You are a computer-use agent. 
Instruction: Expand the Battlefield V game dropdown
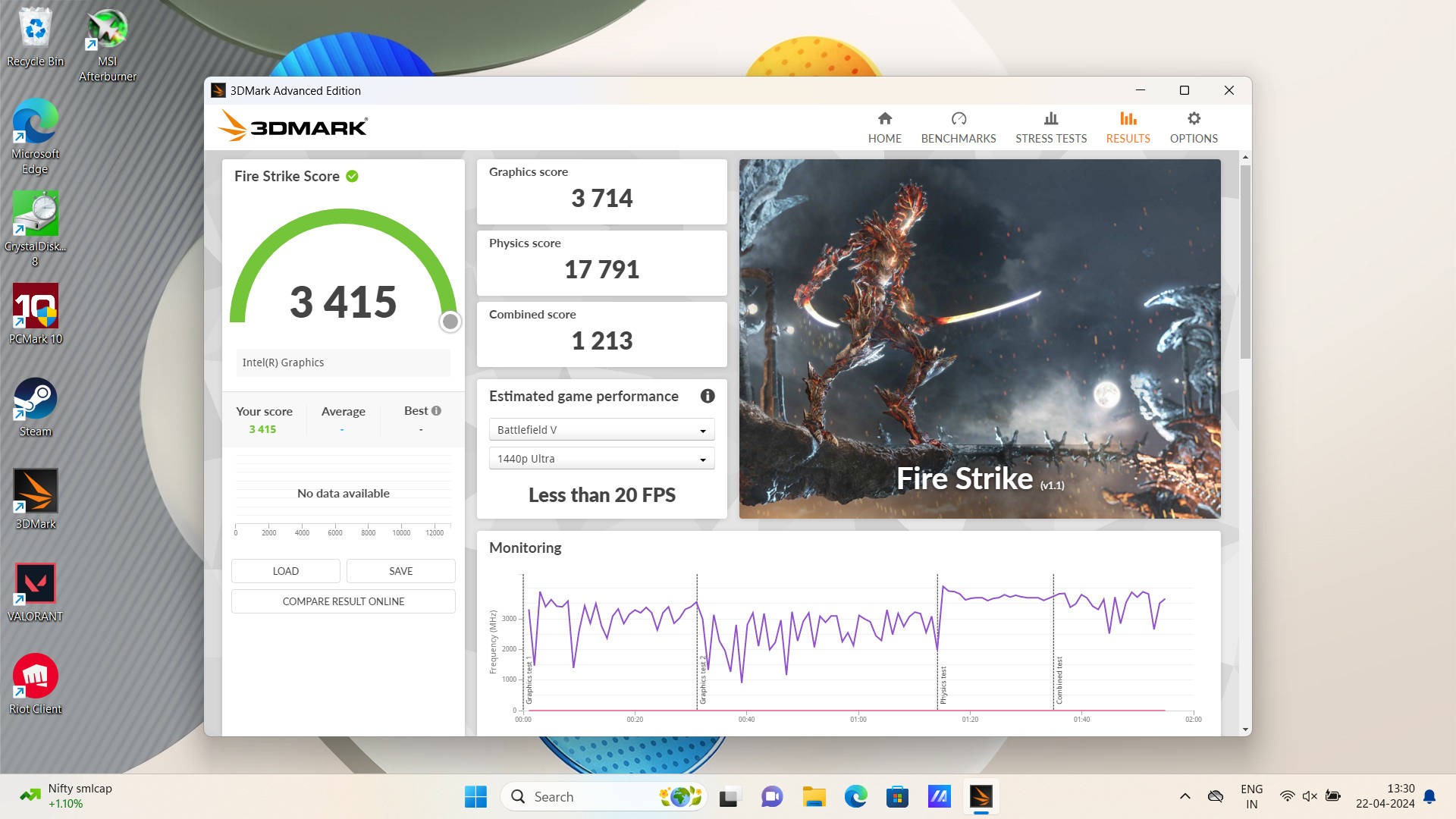(601, 430)
